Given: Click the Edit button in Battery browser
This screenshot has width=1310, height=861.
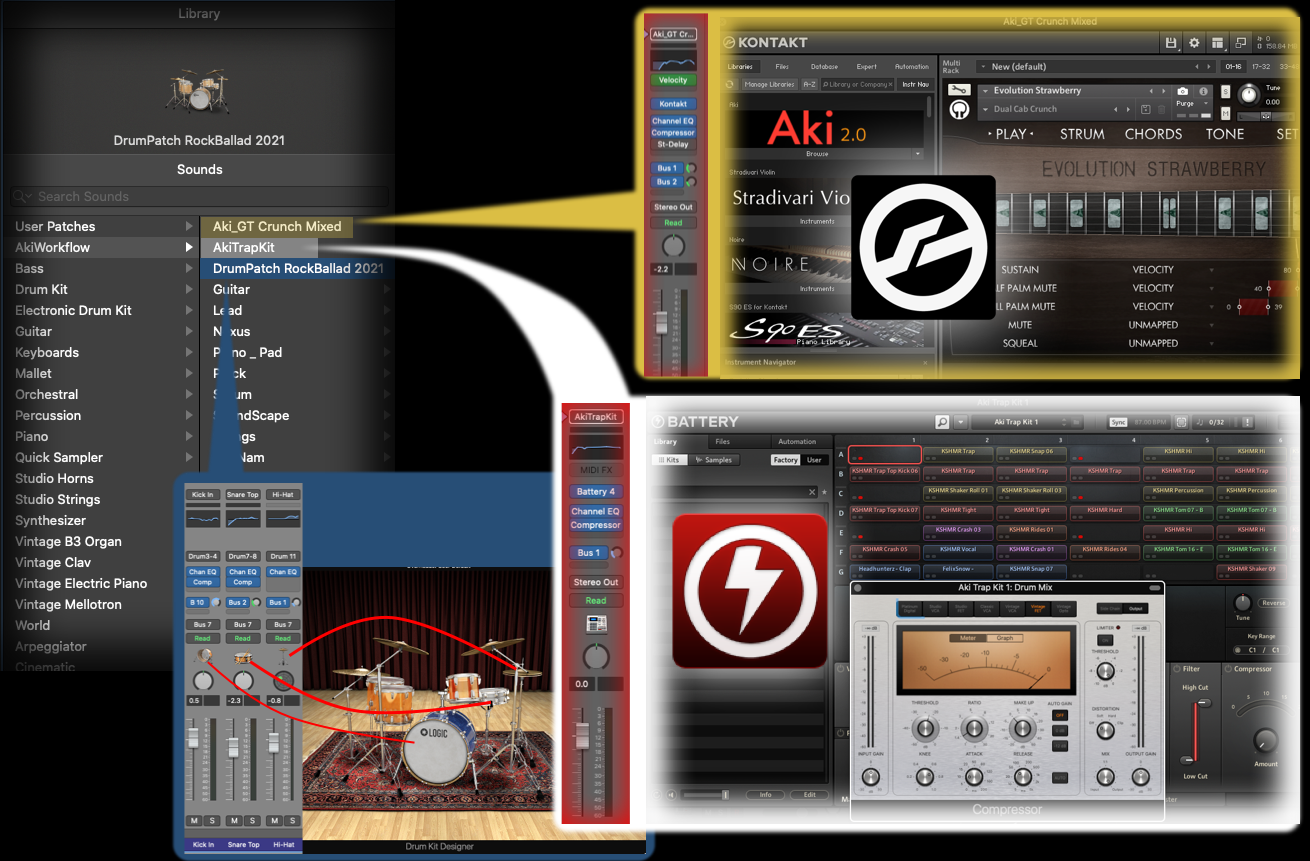Looking at the screenshot, I should [x=809, y=795].
